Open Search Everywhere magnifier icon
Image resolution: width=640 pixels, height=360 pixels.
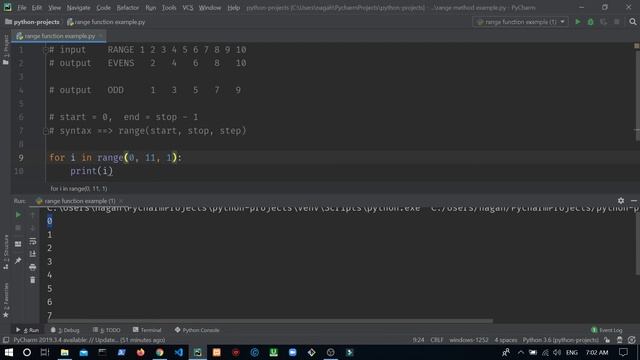(633, 22)
